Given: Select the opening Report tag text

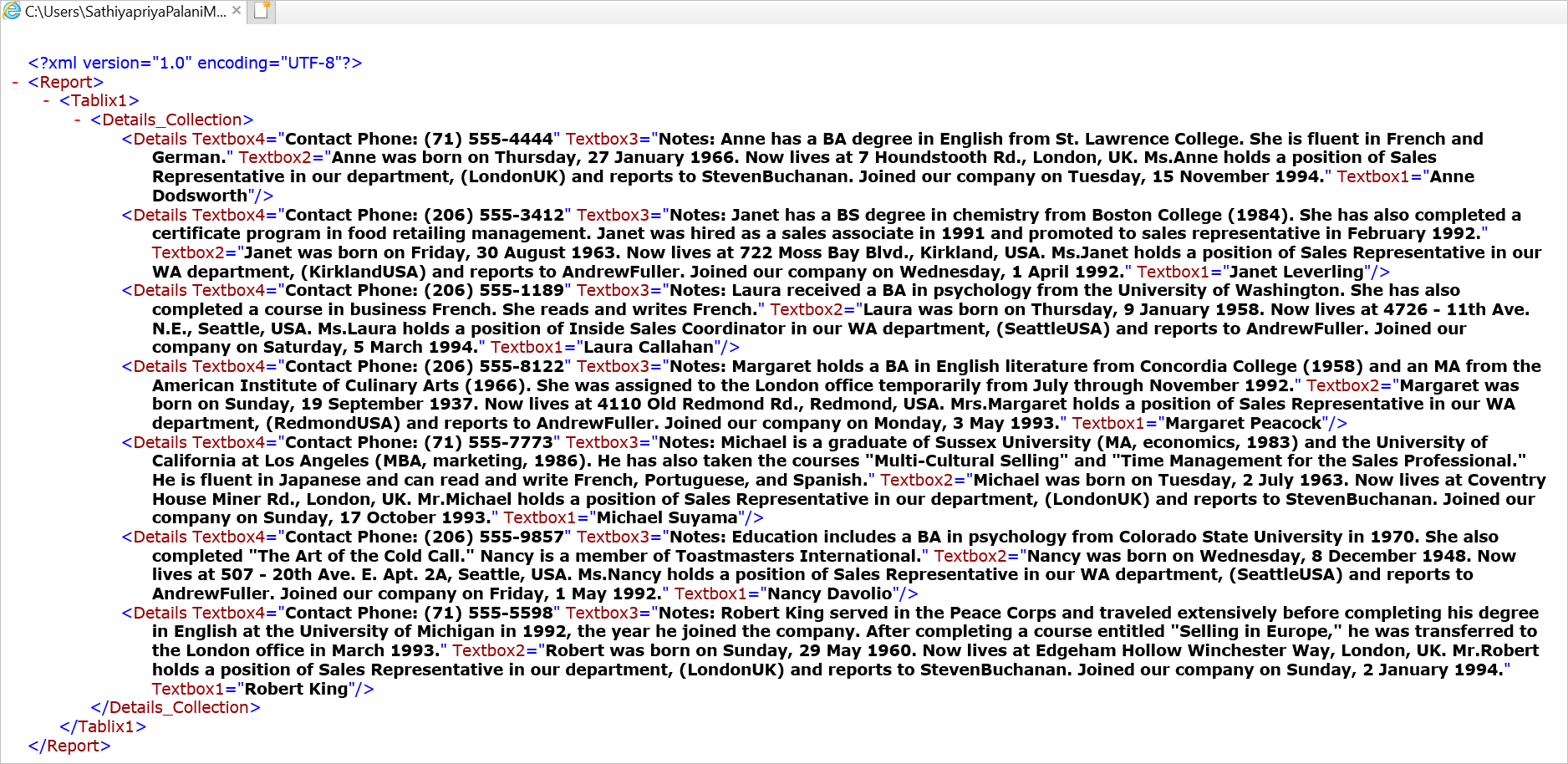Looking at the screenshot, I should pyautogui.click(x=66, y=82).
